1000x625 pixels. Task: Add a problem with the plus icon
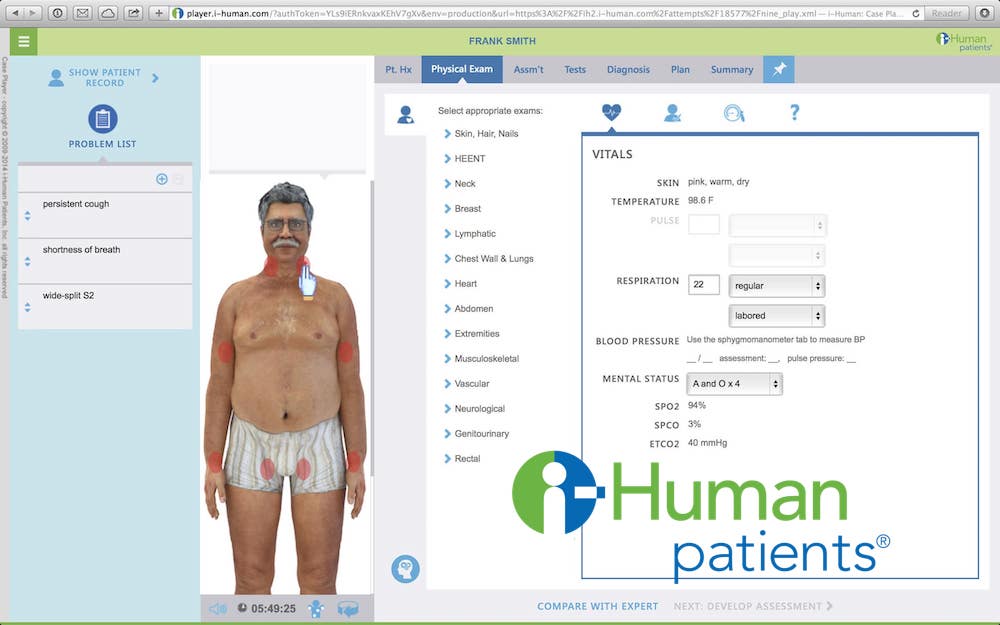click(x=162, y=179)
